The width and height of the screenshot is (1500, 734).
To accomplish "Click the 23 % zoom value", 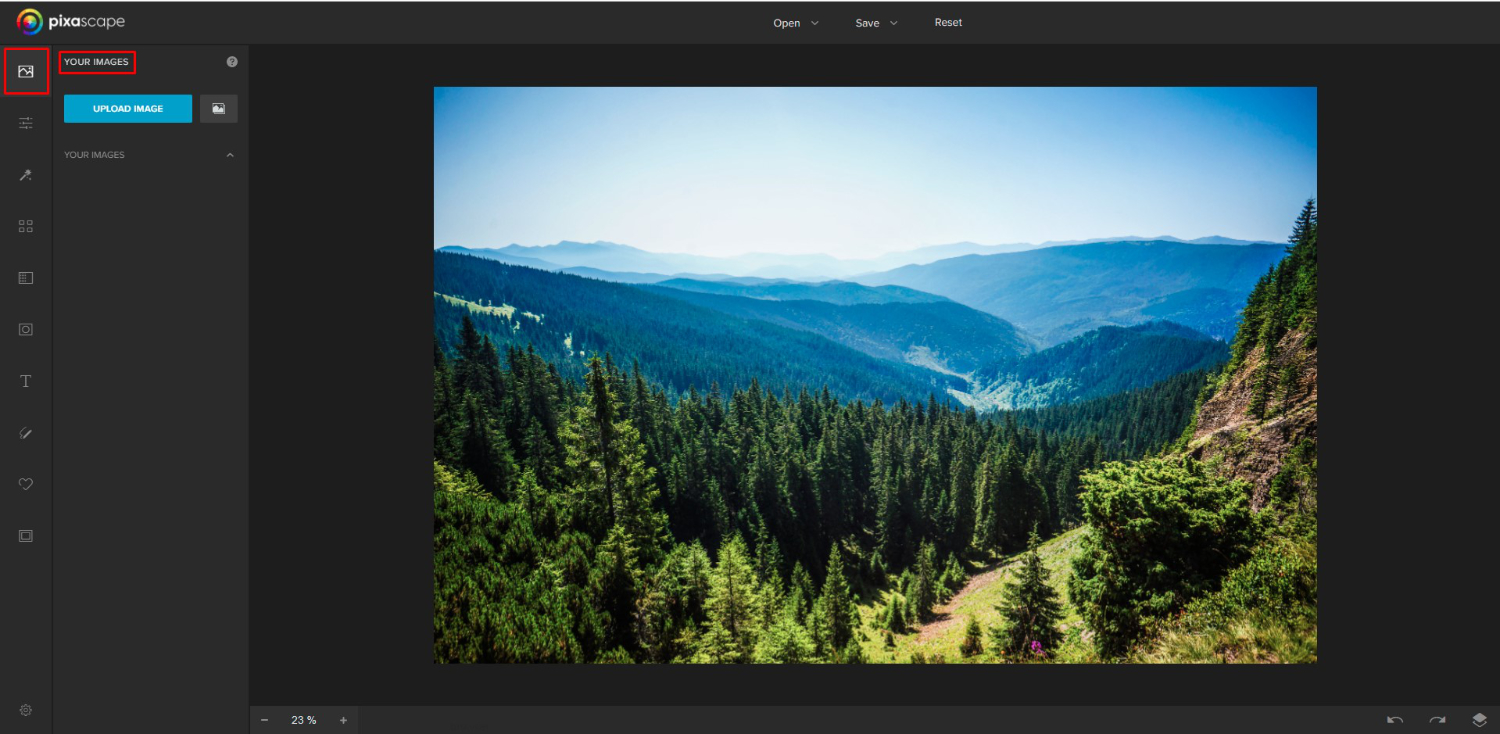I will point(304,720).
